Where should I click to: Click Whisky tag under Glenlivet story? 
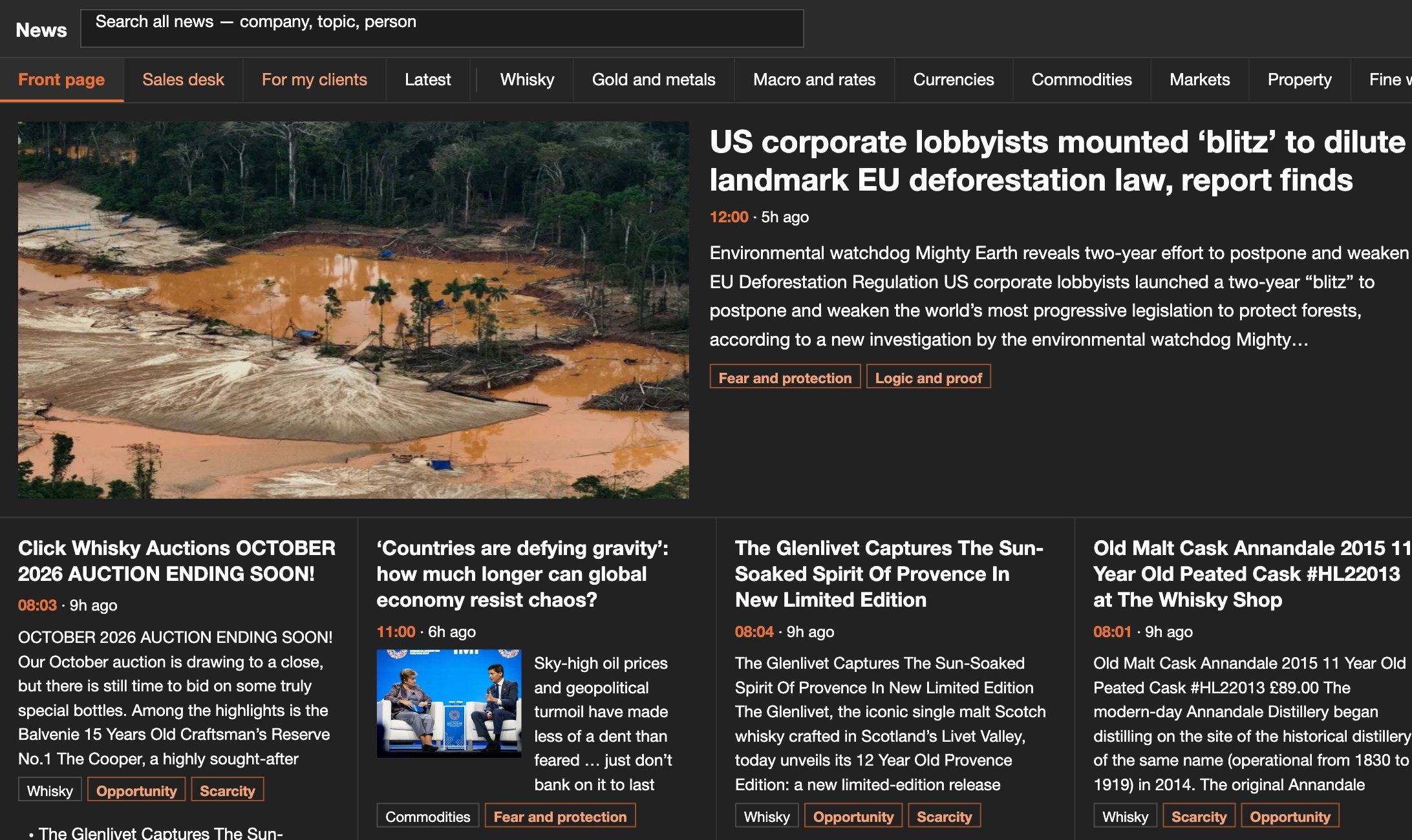click(767, 817)
